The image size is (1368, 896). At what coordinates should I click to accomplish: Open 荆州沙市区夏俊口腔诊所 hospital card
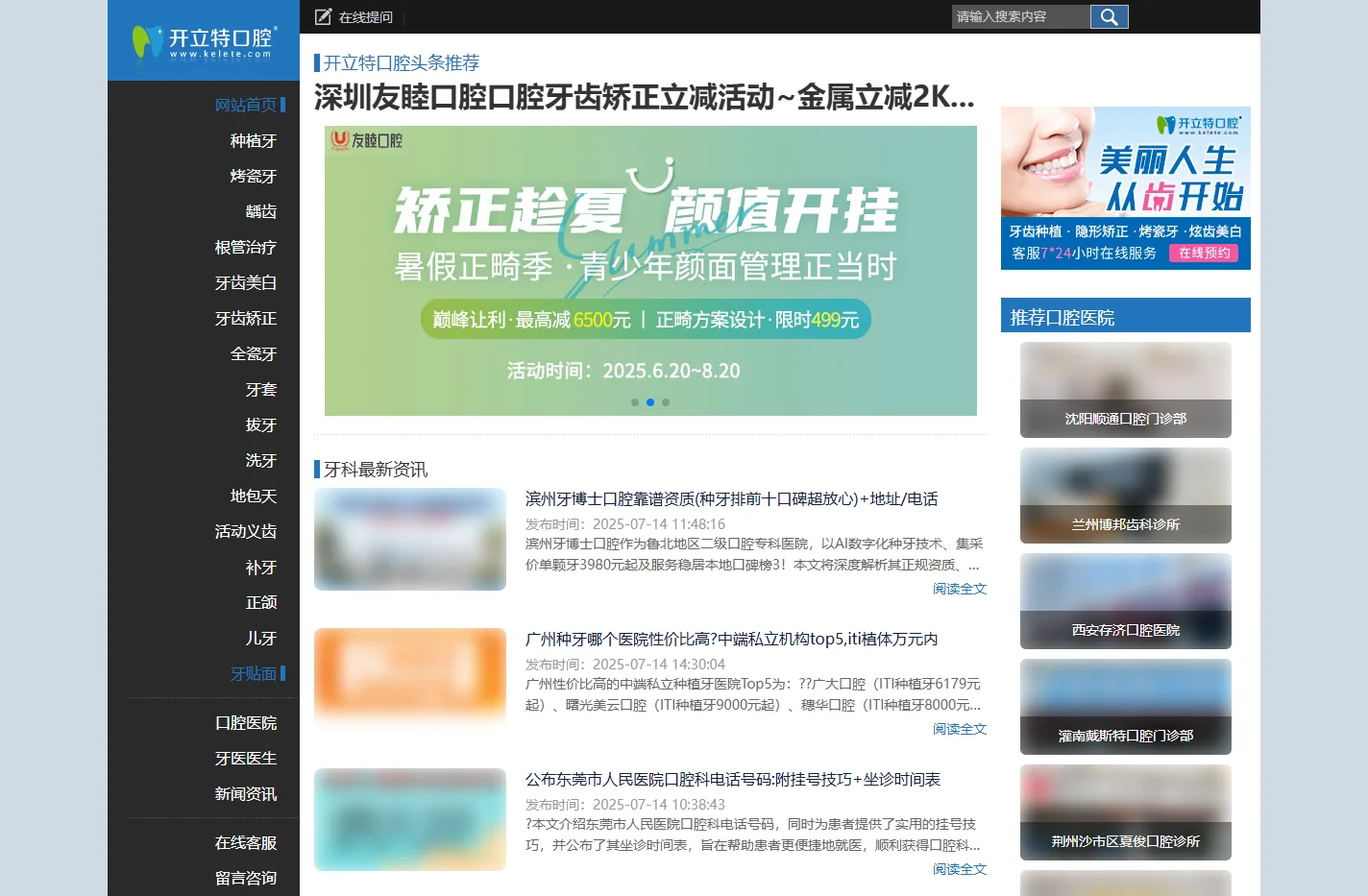tap(1126, 812)
